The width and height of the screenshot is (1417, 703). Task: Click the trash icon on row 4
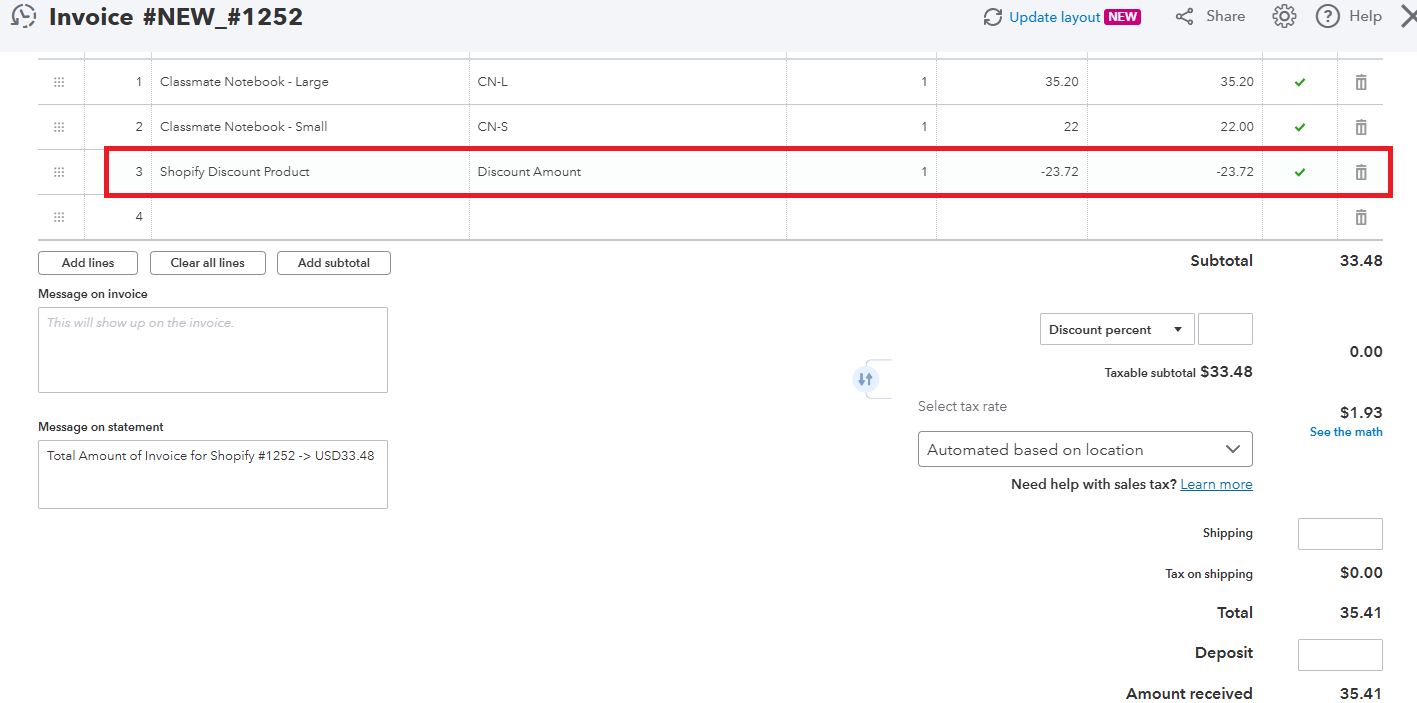[x=1360, y=217]
